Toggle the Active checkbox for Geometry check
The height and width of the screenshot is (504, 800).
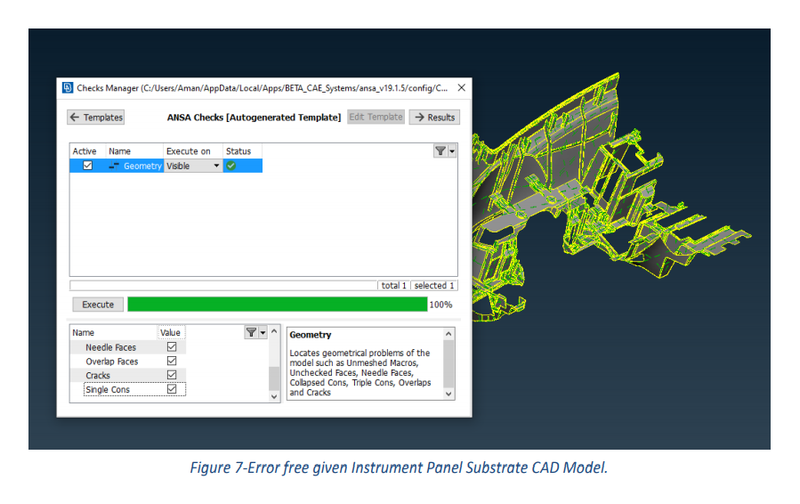pos(87,166)
